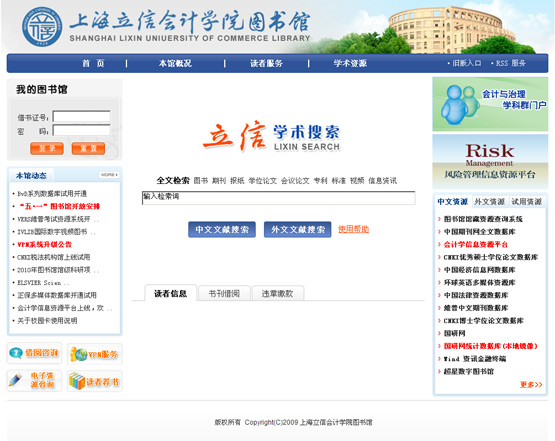Click 外文文献搜索 button

tap(298, 230)
